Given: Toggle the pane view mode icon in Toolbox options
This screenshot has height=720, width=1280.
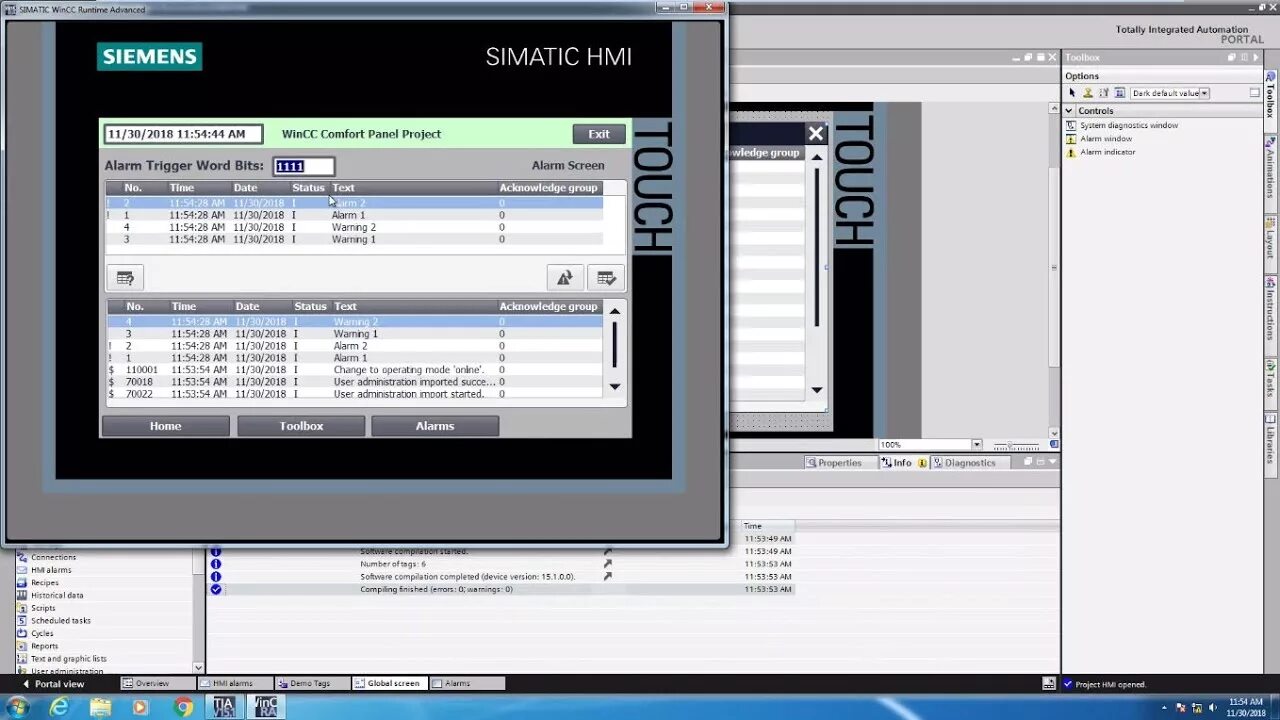Looking at the screenshot, I should [x=1255, y=93].
